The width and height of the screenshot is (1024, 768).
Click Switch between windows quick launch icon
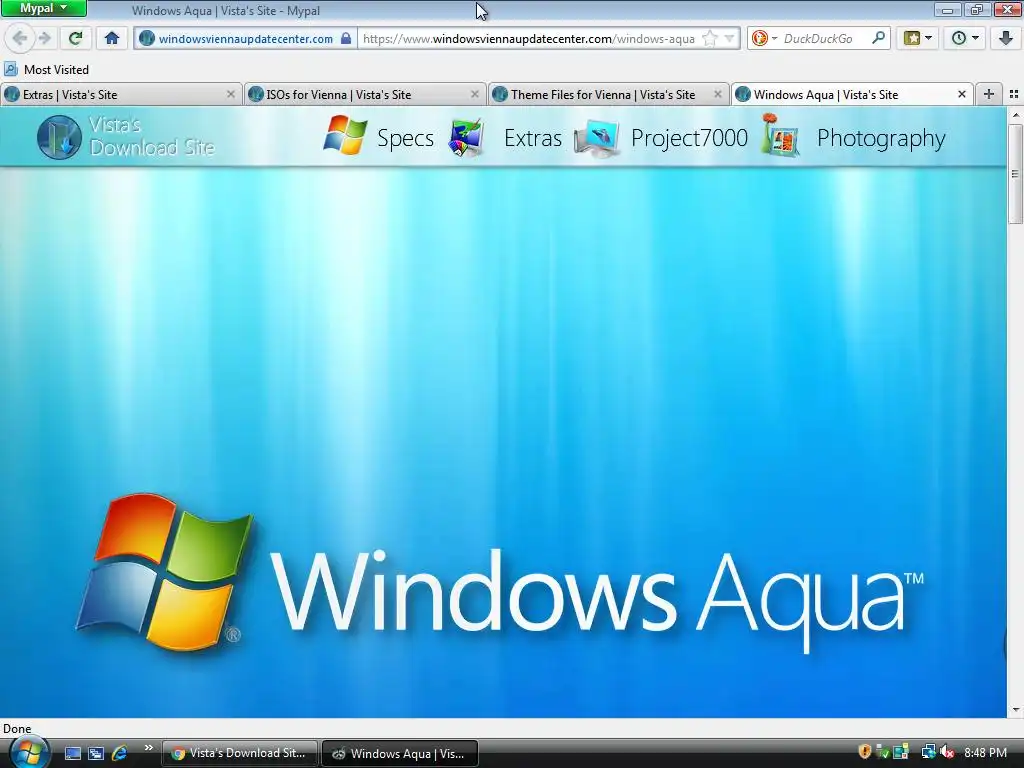tap(96, 754)
